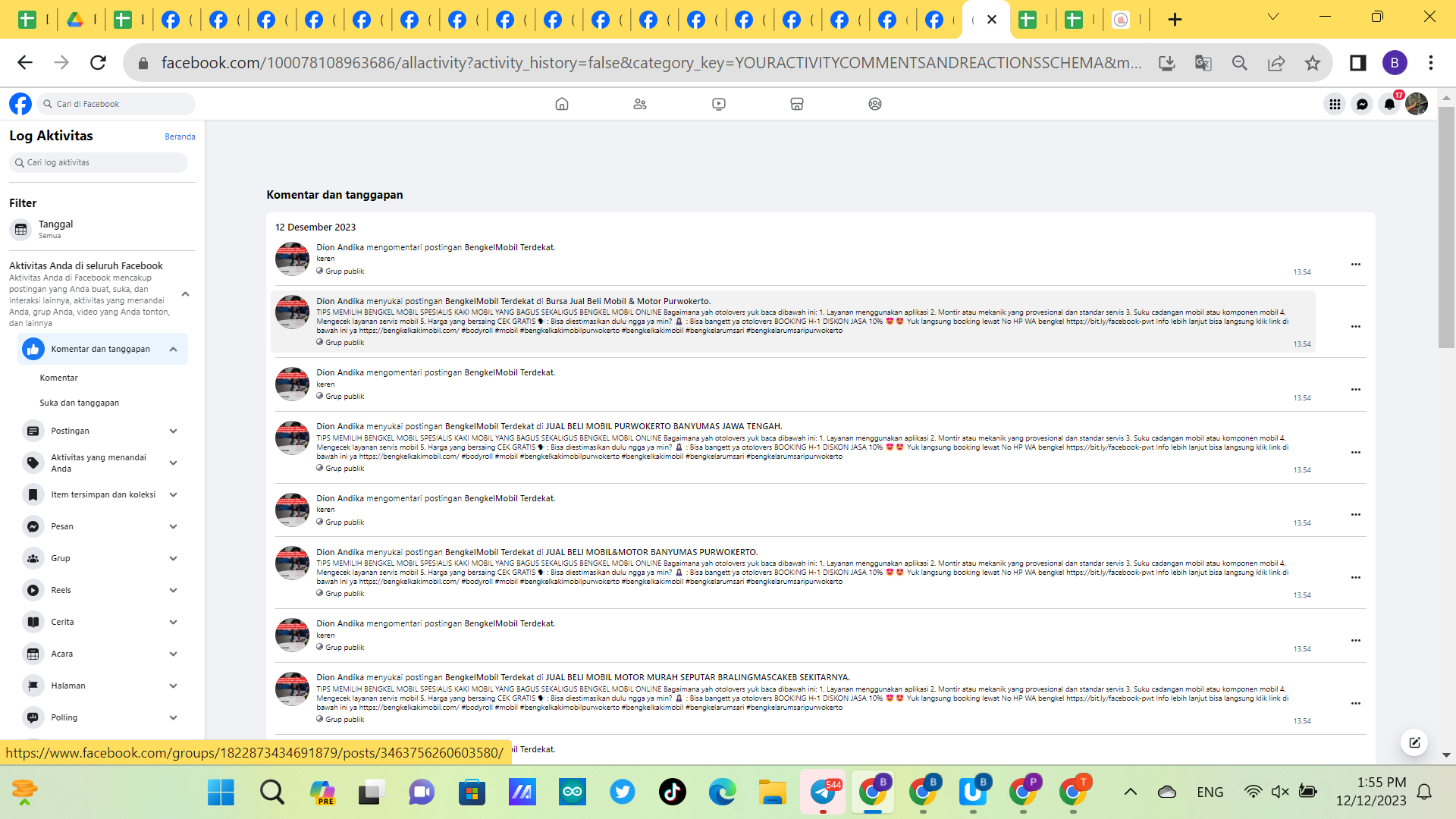Open the notifications bell icon

tap(1389, 104)
